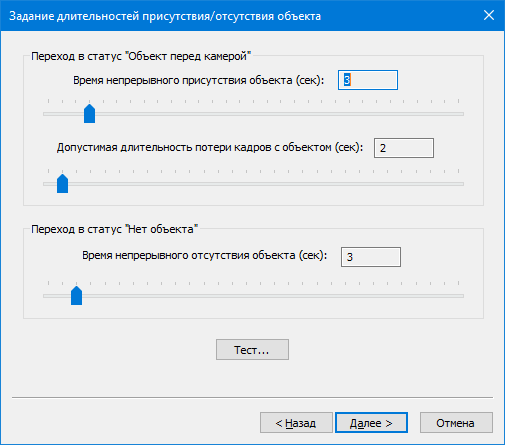Go back with the Назад button
This screenshot has height=445, width=505.
(296, 423)
